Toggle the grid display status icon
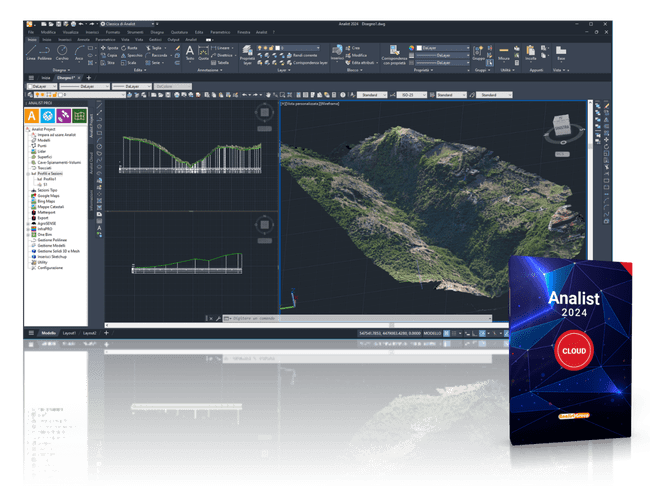Screen dimensions: 650x486 tap(446, 333)
